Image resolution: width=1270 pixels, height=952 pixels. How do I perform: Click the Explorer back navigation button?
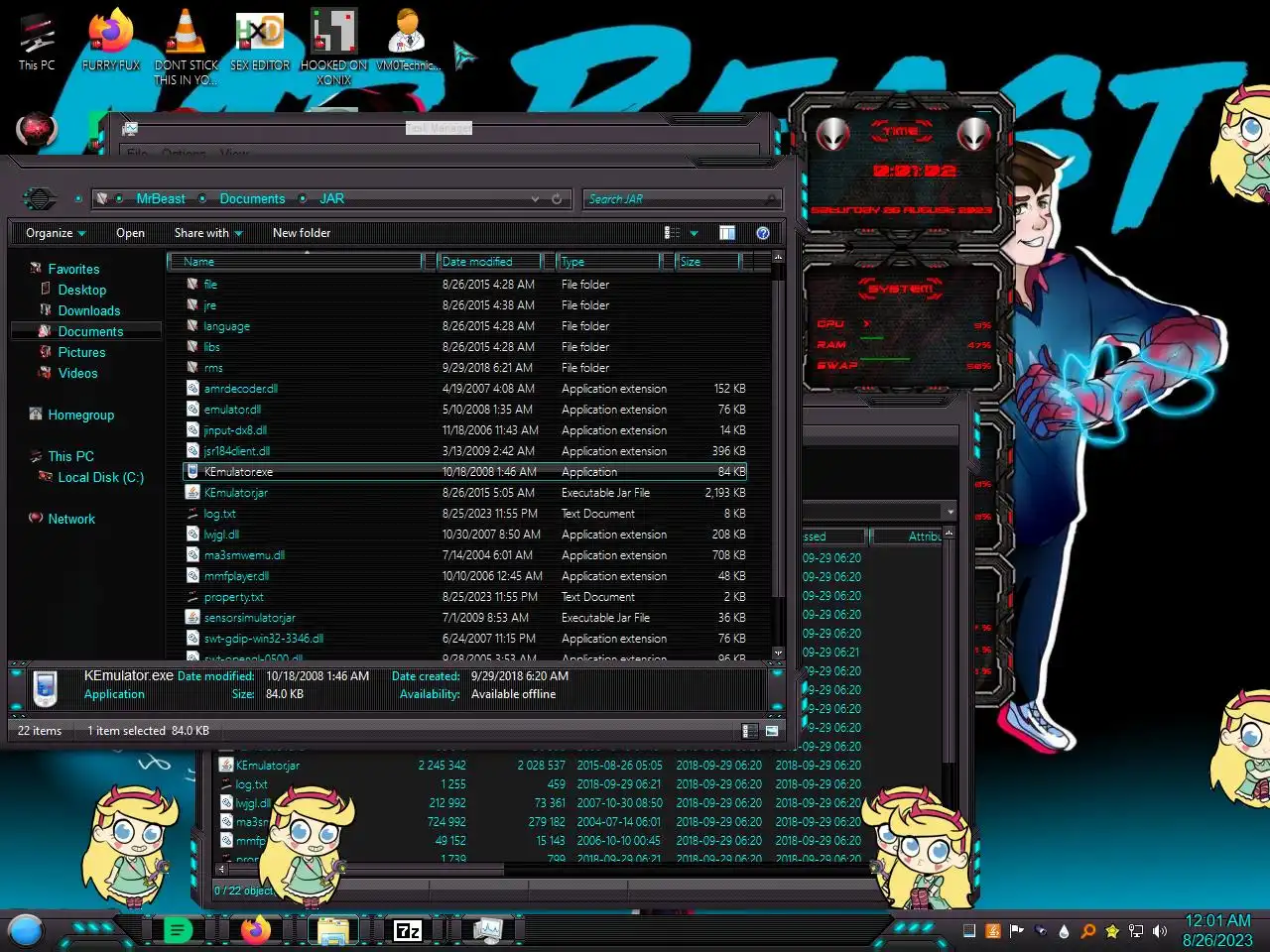[x=39, y=198]
